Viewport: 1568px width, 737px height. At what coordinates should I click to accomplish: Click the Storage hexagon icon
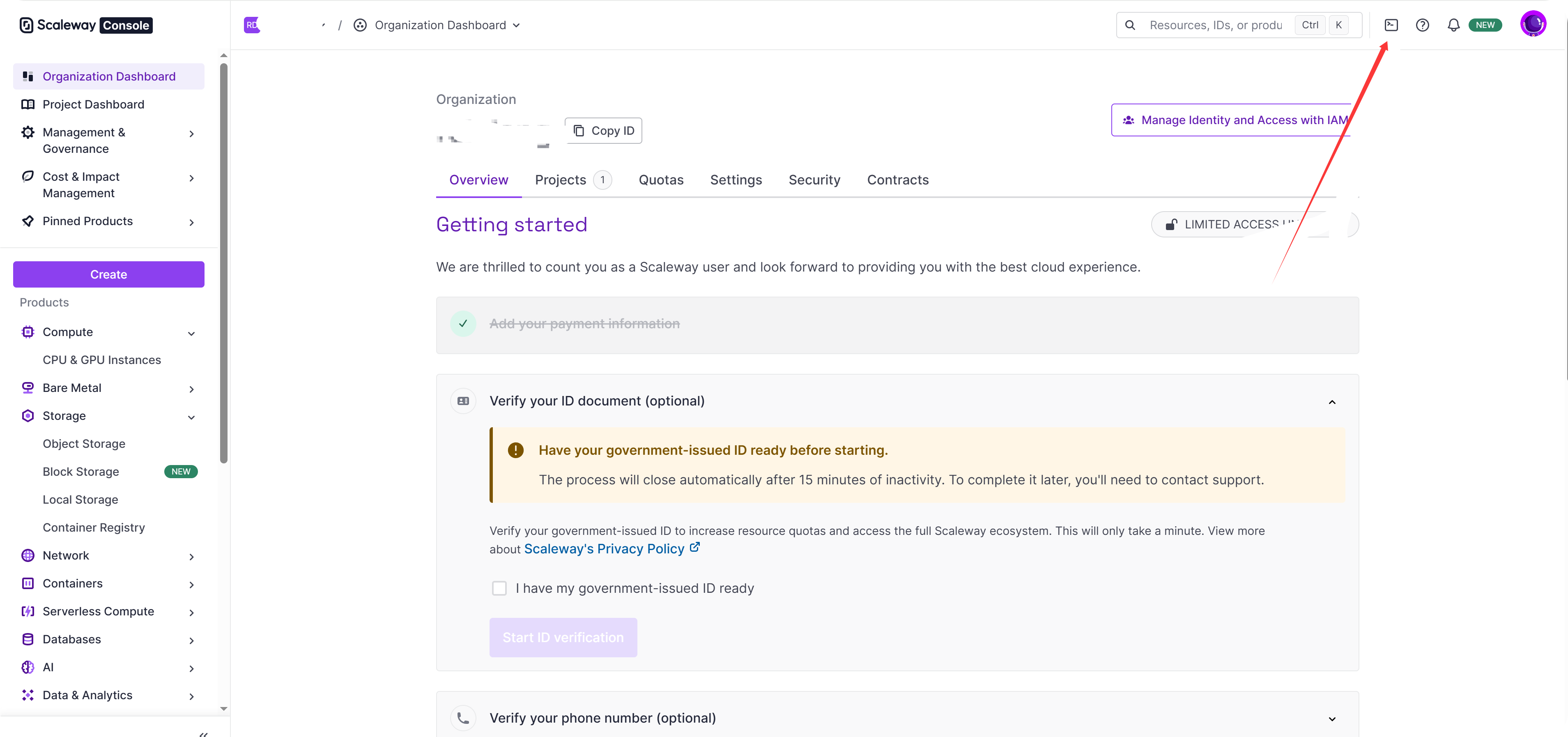coord(28,416)
